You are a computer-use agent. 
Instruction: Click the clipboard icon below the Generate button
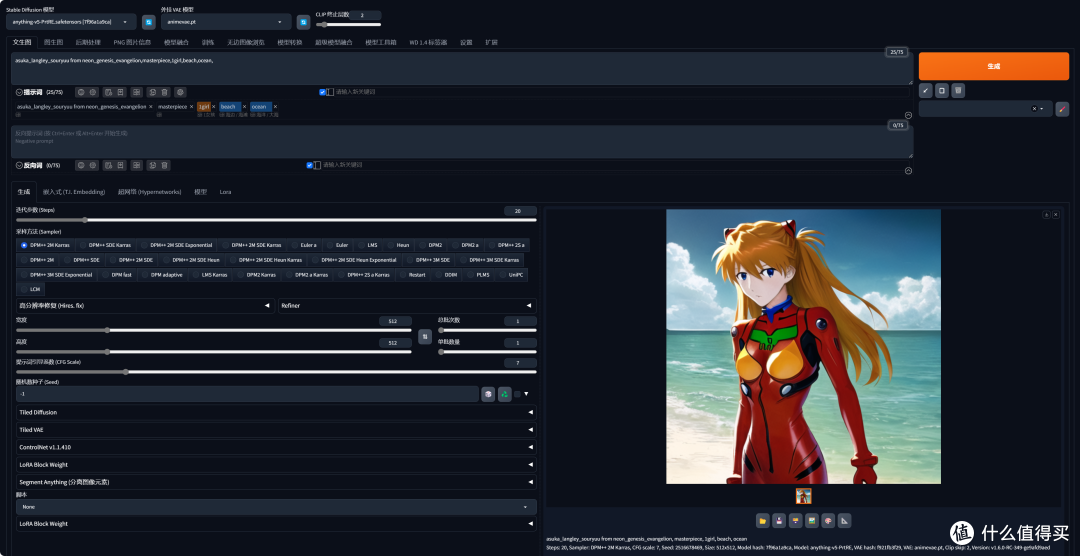942,90
